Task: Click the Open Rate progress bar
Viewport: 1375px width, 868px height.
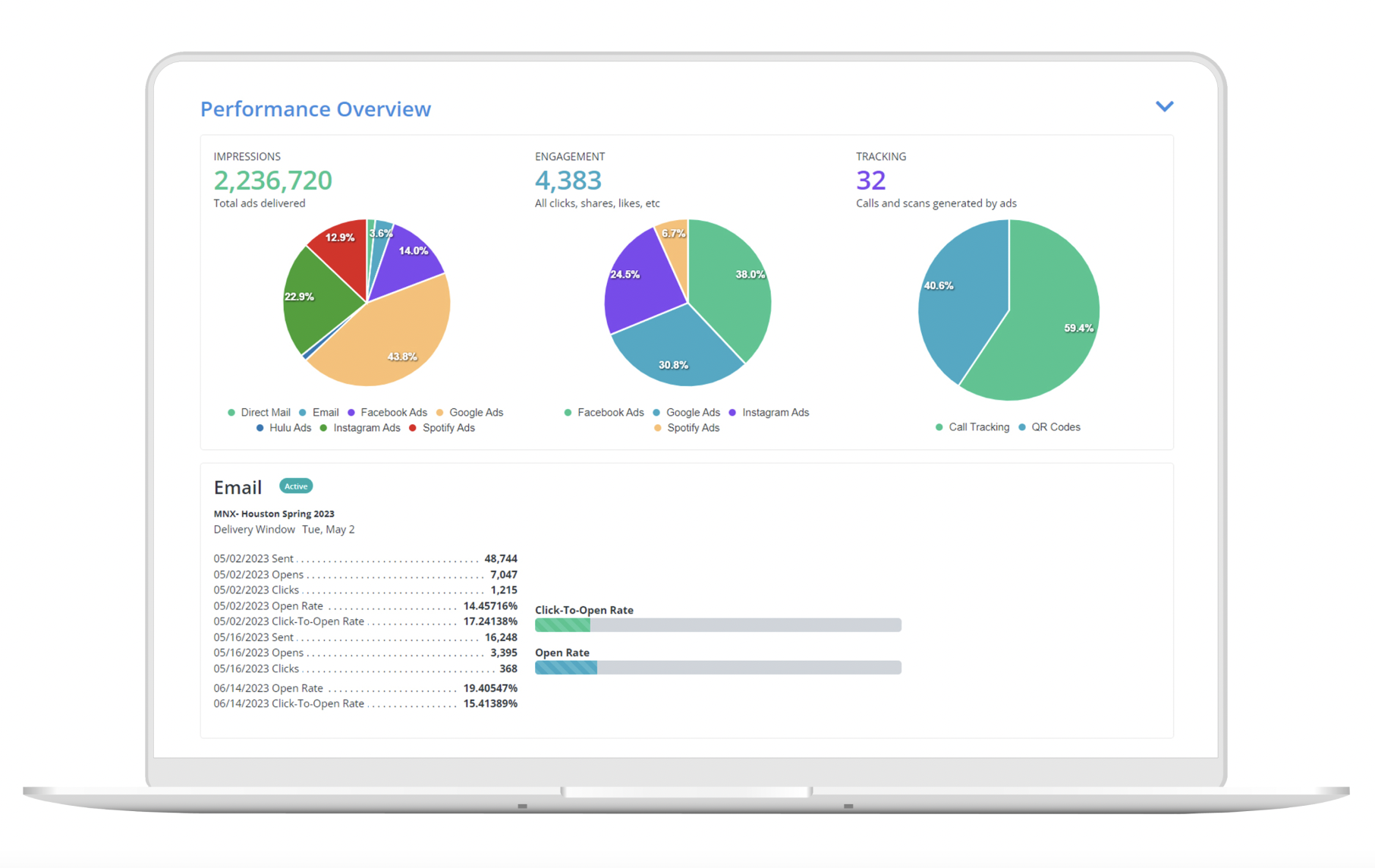Action: [x=717, y=668]
